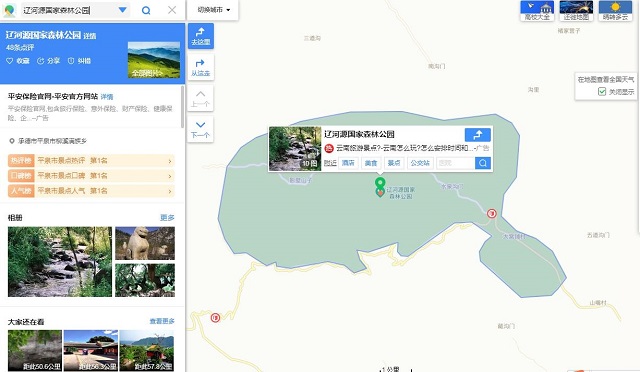640x372 pixels.
Task: Uncheck the 关闭显示 weather checkbox
Action: coord(602,91)
